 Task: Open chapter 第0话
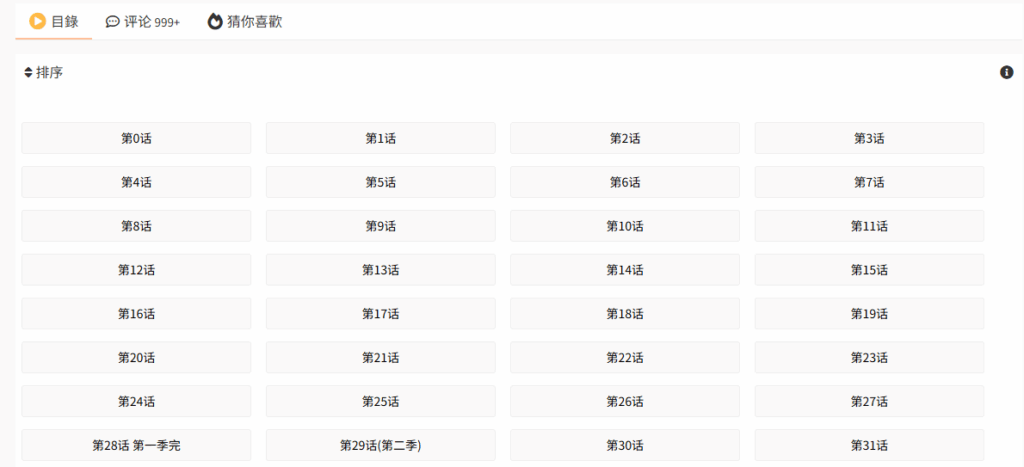click(136, 138)
